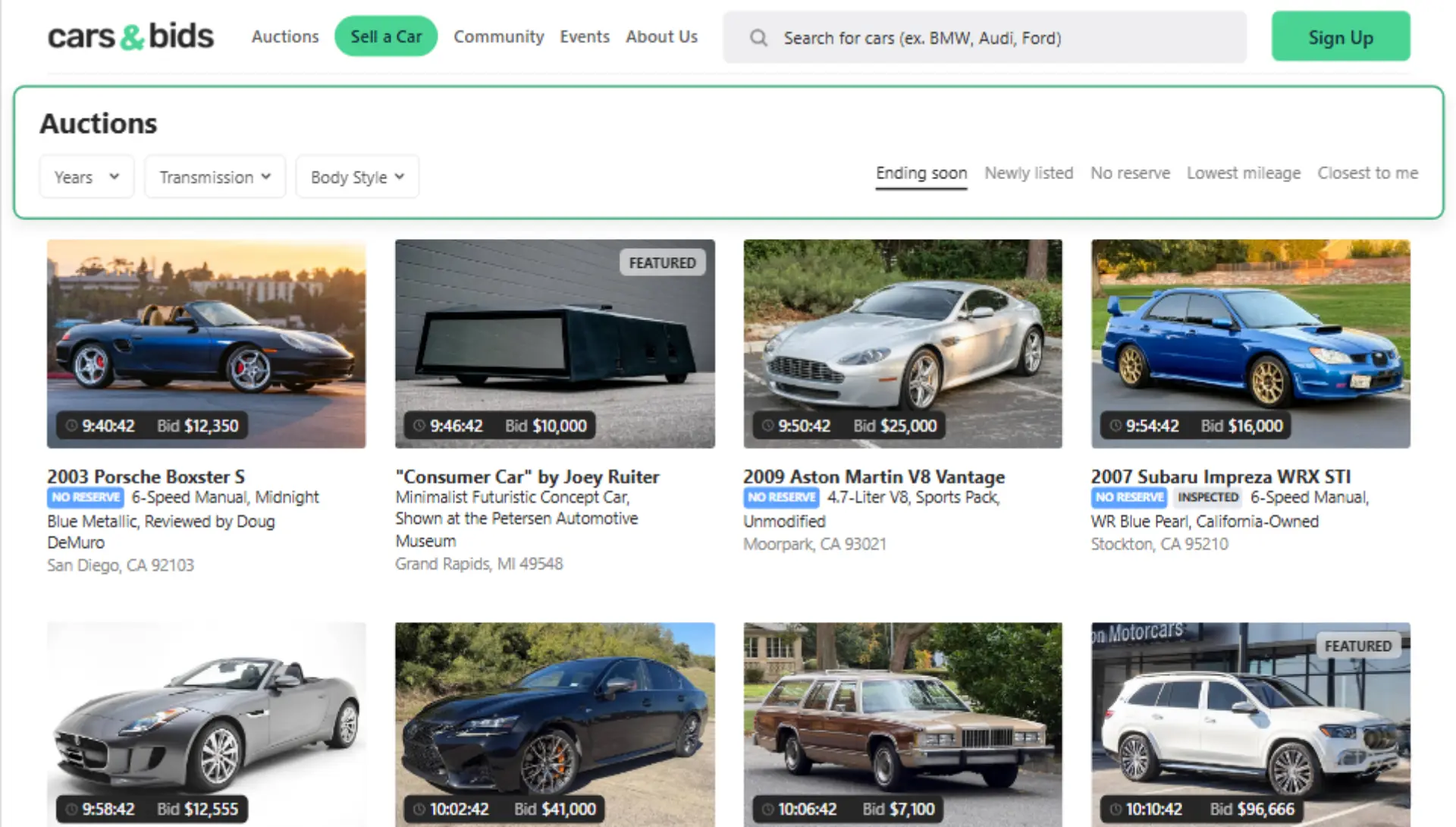Click NO RESERVE badge on Aston Martin
Screen dimensions: 1456x827
[x=781, y=497]
